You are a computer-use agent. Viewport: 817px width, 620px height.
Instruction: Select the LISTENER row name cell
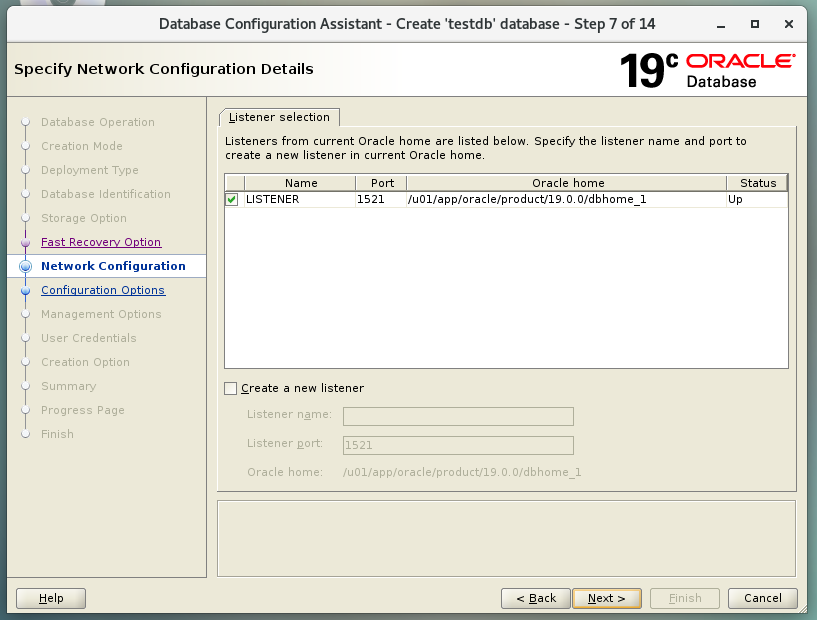(299, 200)
